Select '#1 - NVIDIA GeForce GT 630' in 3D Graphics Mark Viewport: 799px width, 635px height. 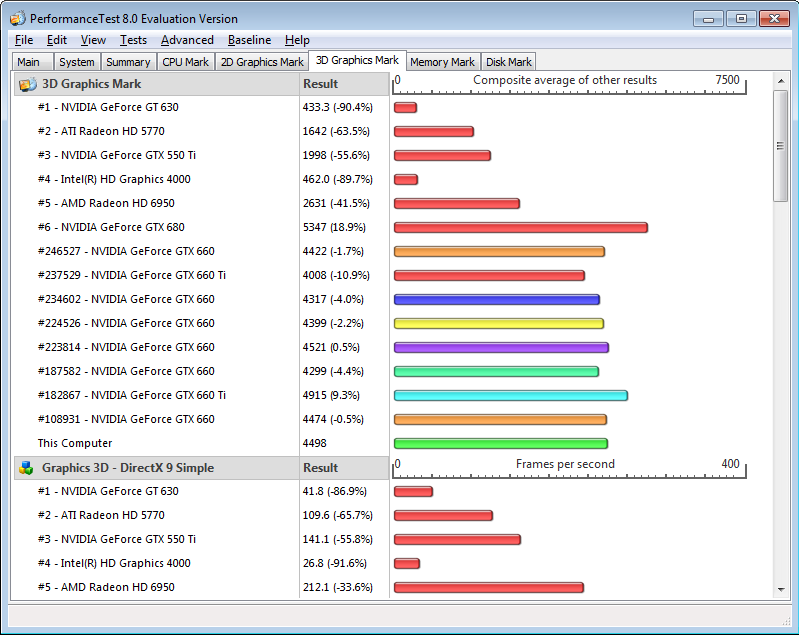tap(108, 108)
